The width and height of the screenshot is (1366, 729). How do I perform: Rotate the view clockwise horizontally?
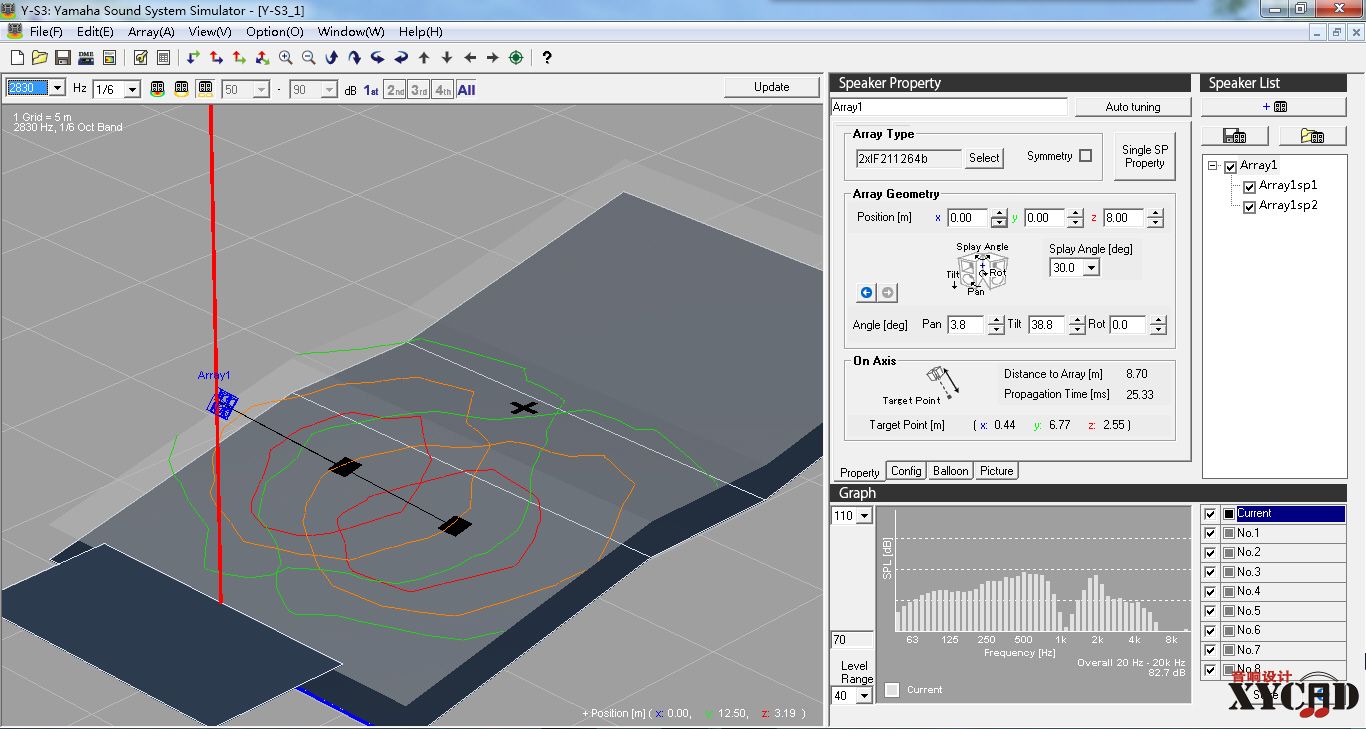[401, 58]
